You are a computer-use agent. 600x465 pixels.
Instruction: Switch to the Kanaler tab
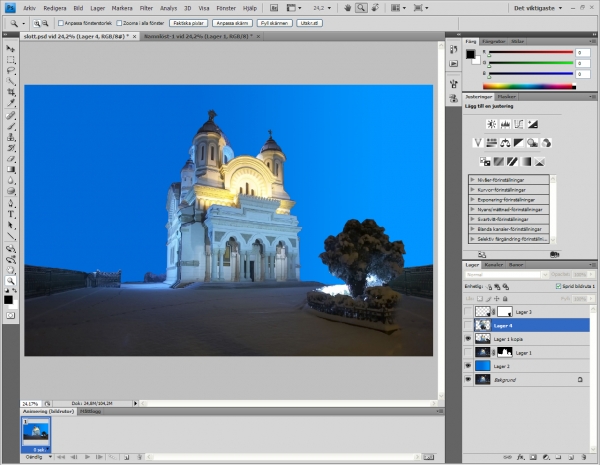point(494,264)
